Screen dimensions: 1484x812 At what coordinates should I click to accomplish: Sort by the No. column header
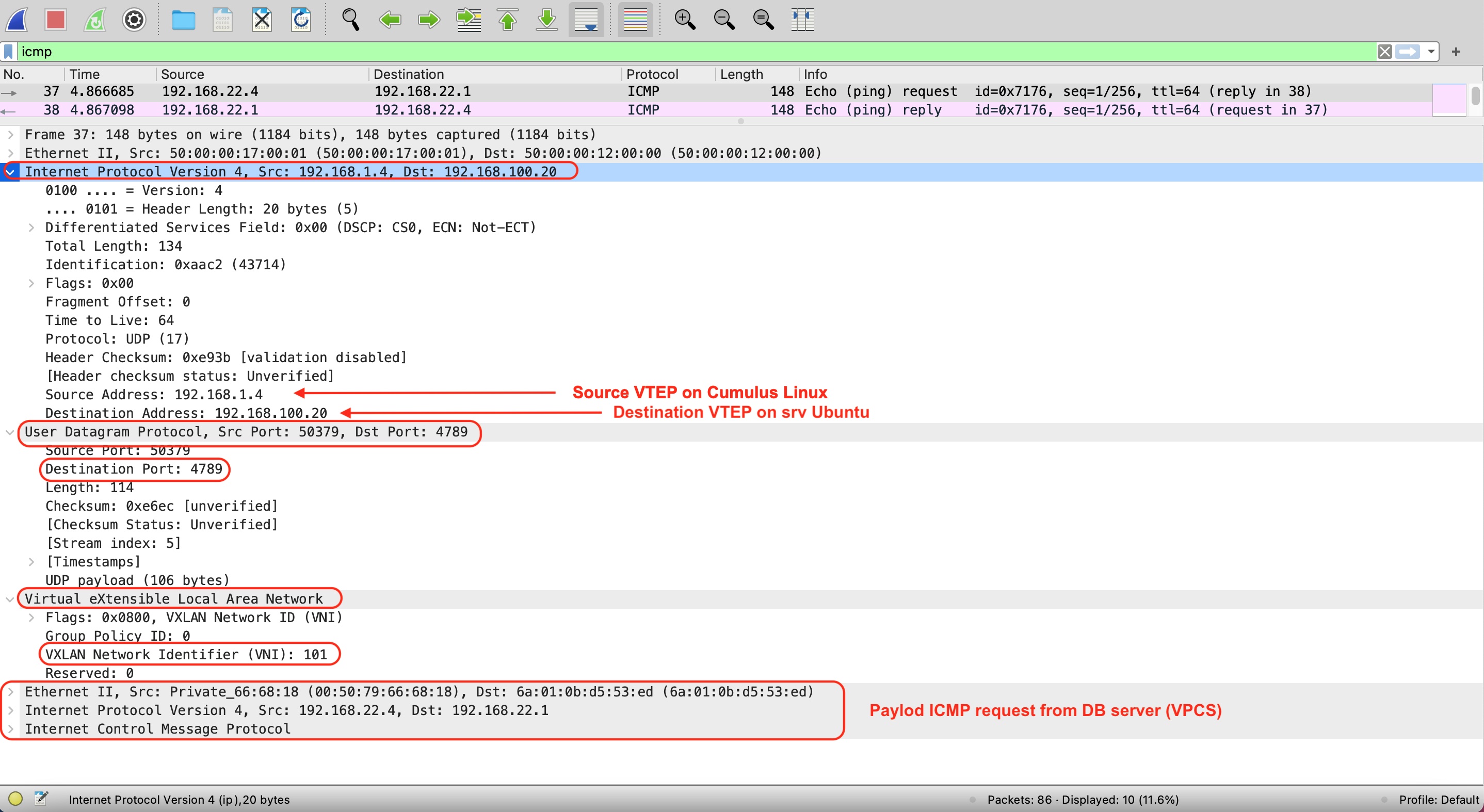pos(31,74)
